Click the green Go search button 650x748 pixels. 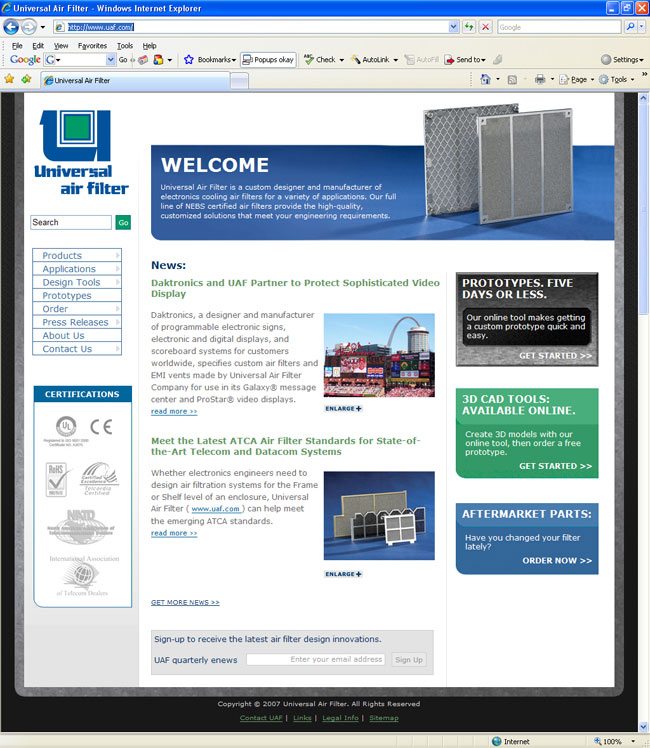tap(123, 222)
